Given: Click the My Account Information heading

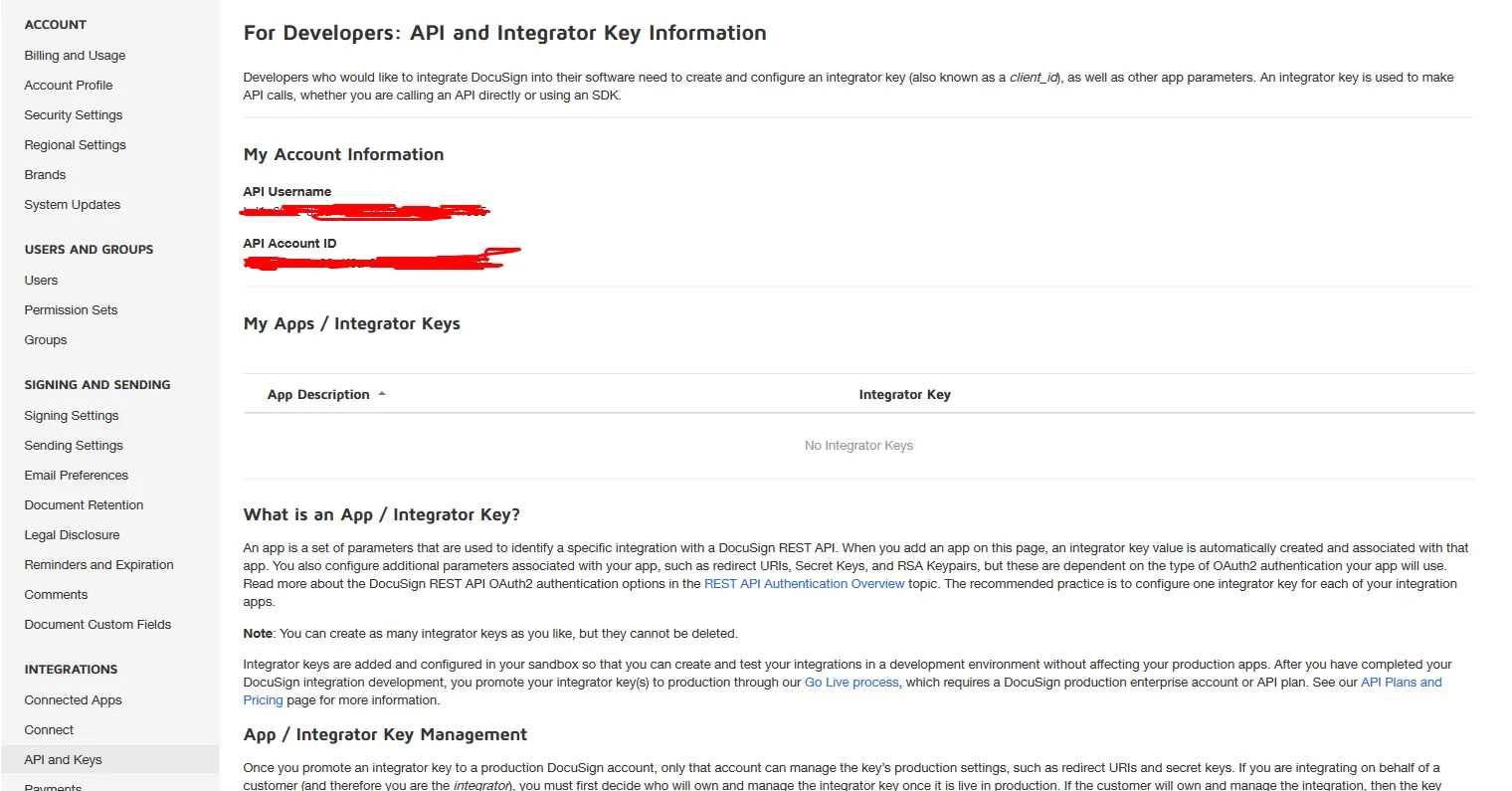Looking at the screenshot, I should coord(343,155).
